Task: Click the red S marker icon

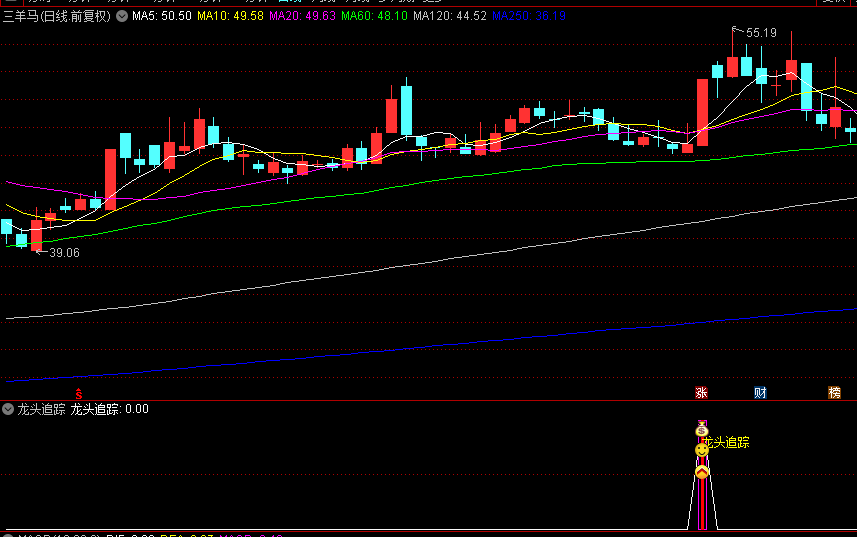Action: tap(79, 393)
